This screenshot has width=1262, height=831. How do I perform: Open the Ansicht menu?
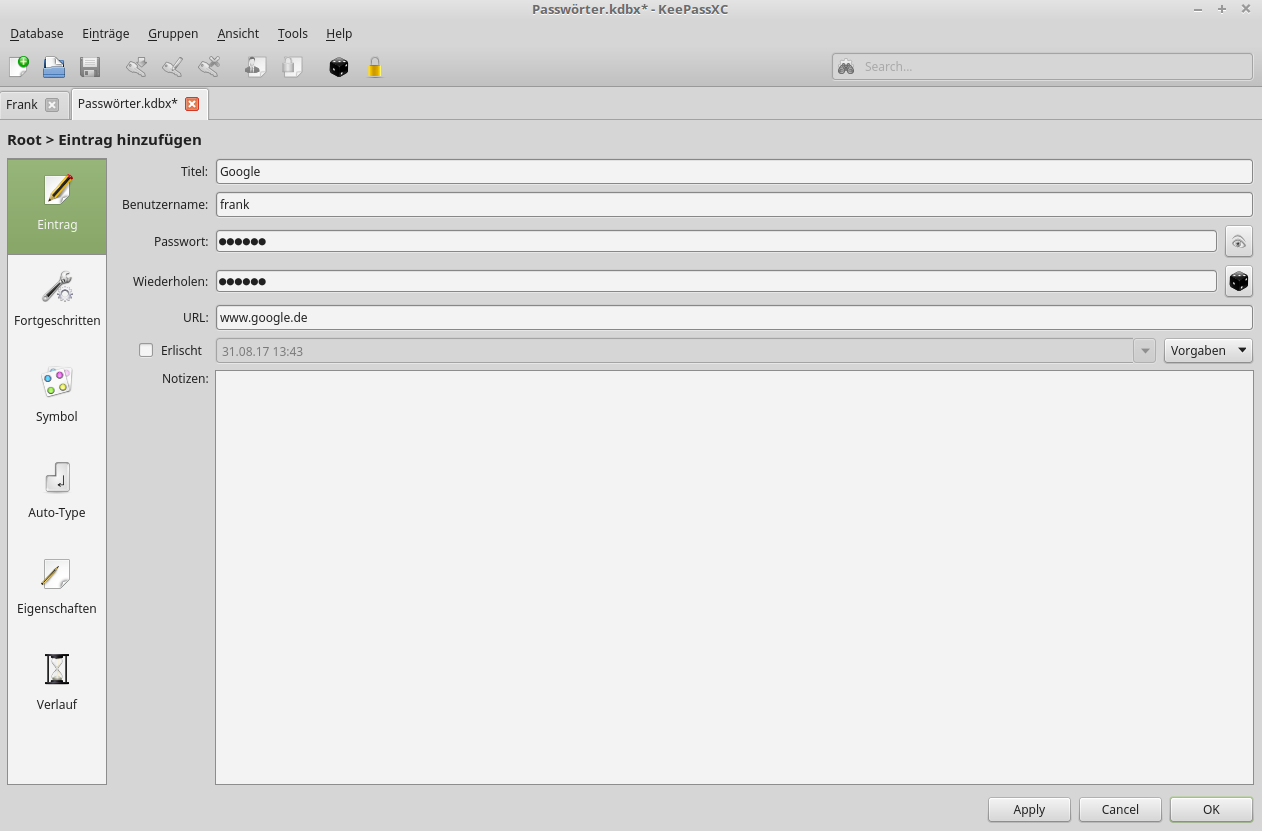coord(238,33)
